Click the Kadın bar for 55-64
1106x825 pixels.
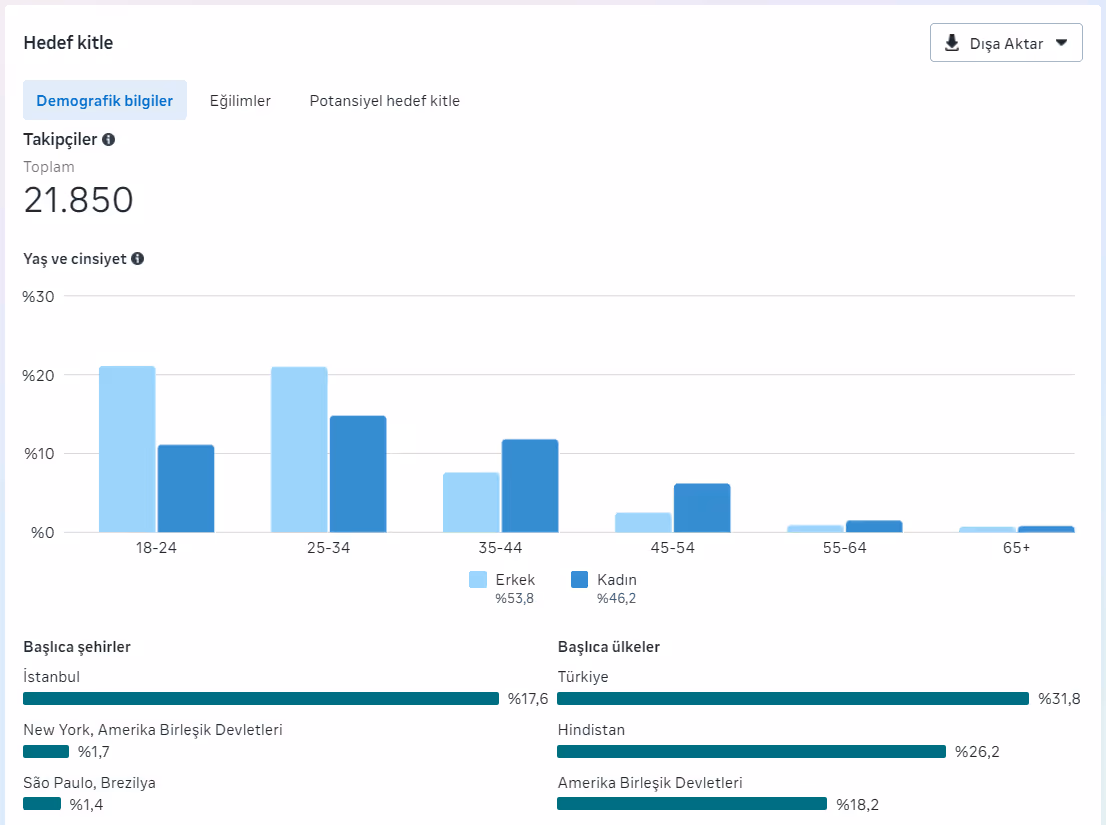click(x=874, y=526)
